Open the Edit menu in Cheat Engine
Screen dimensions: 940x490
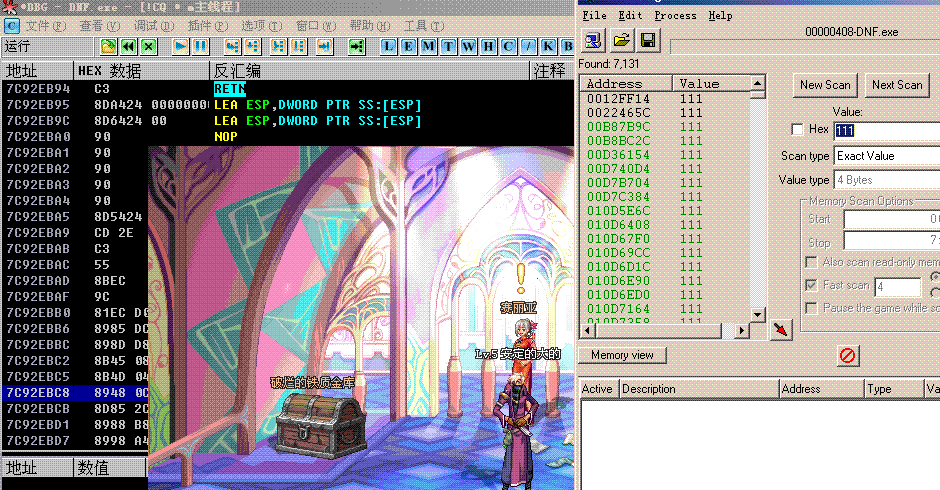pyautogui.click(x=630, y=16)
